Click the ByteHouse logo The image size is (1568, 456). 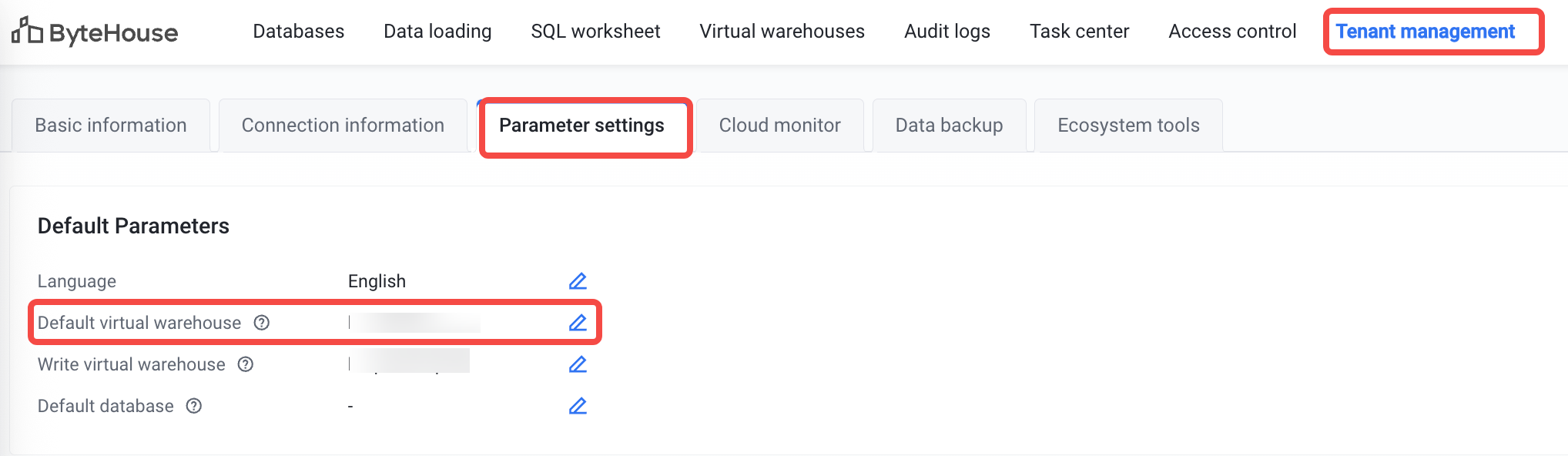tap(95, 32)
